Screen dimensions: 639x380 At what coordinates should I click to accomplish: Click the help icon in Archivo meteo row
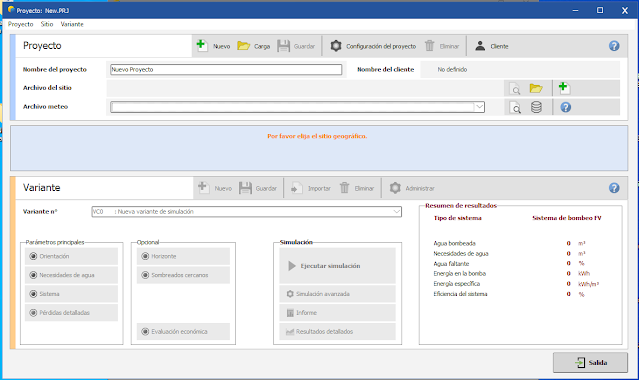point(566,107)
